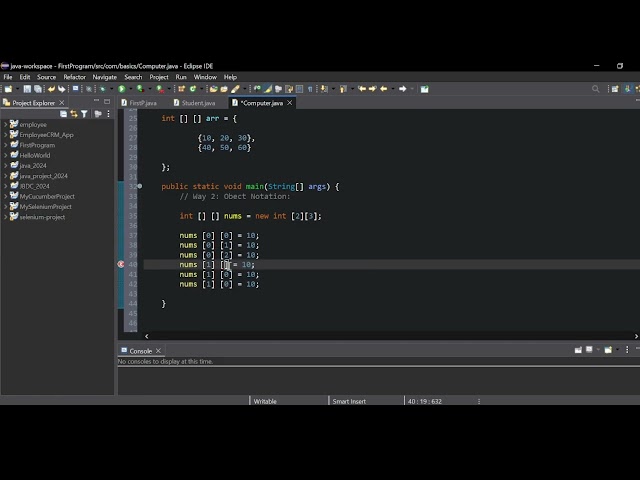Select MyCucumberProject in explorer
The height and width of the screenshot is (480, 640).
(x=47, y=196)
